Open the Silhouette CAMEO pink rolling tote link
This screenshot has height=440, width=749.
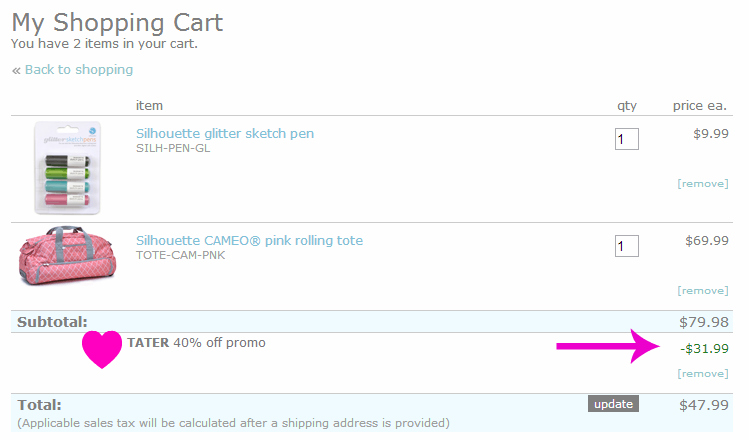249,240
